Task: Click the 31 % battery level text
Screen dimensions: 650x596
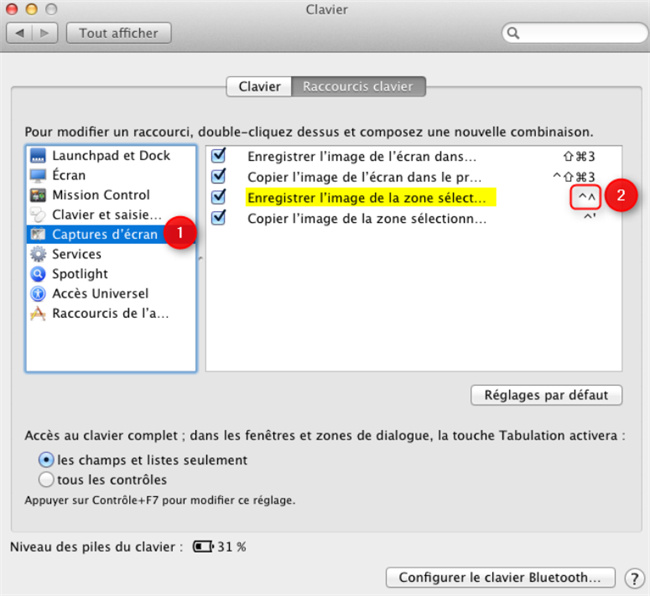Action: click(232, 547)
